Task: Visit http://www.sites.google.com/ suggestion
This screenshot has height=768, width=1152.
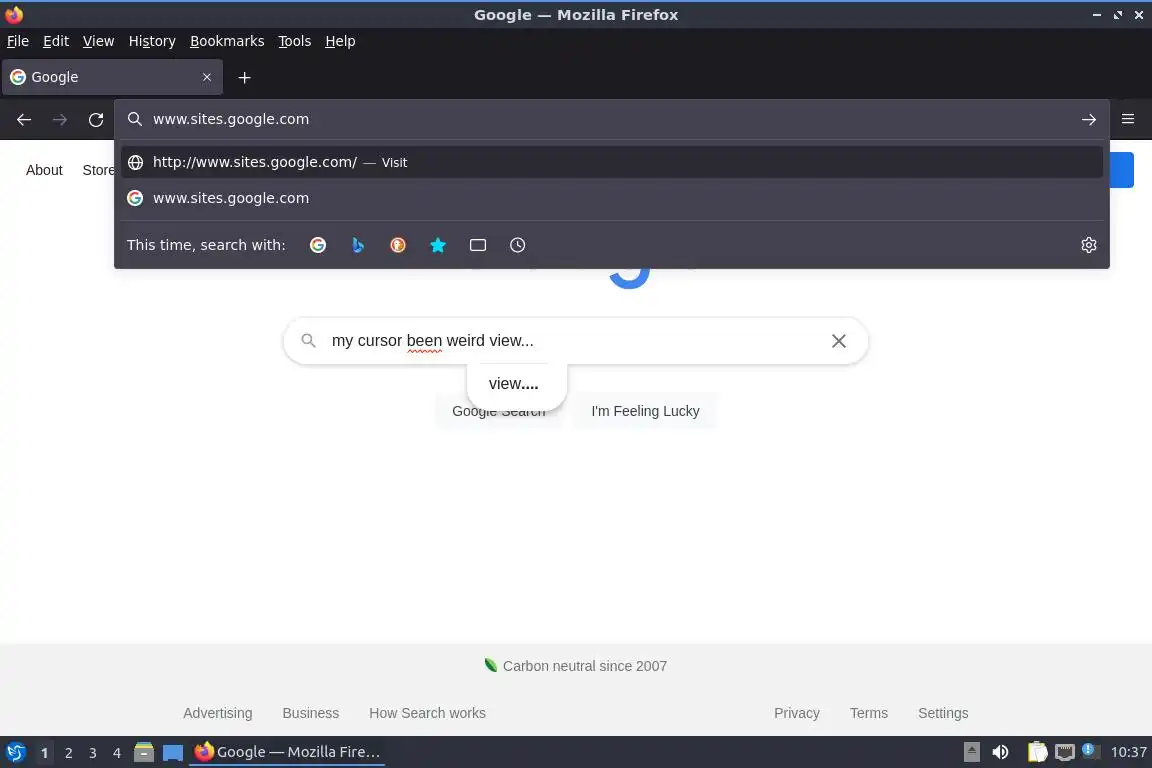Action: pos(612,162)
